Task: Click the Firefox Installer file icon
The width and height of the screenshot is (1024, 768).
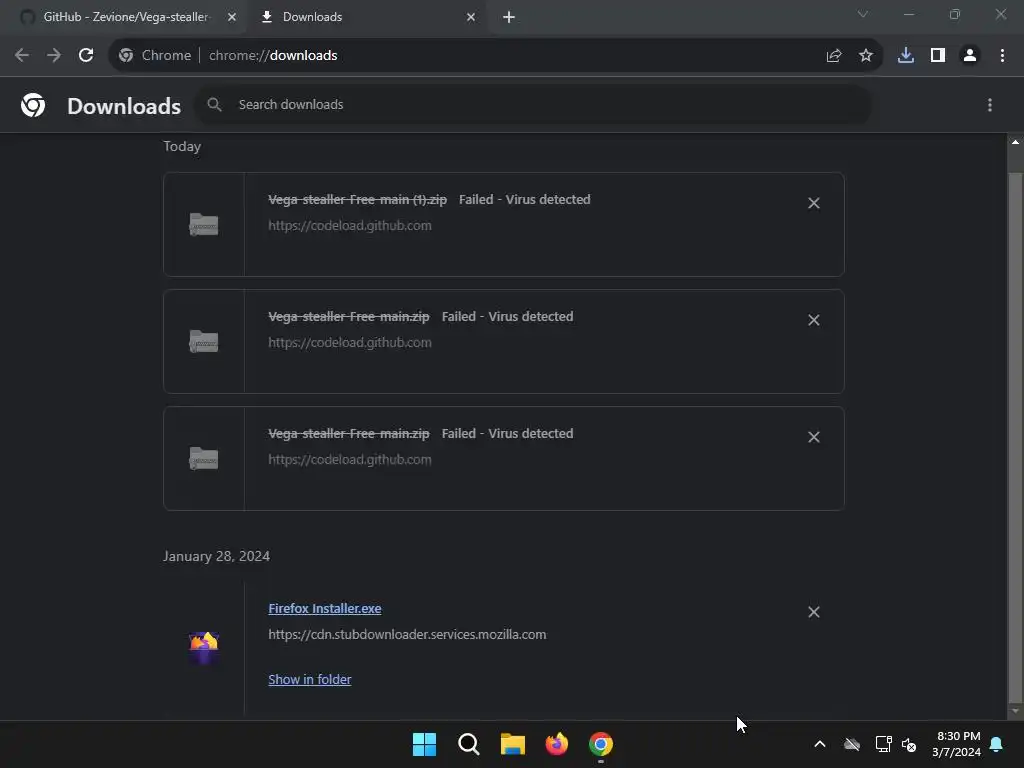Action: click(x=204, y=647)
